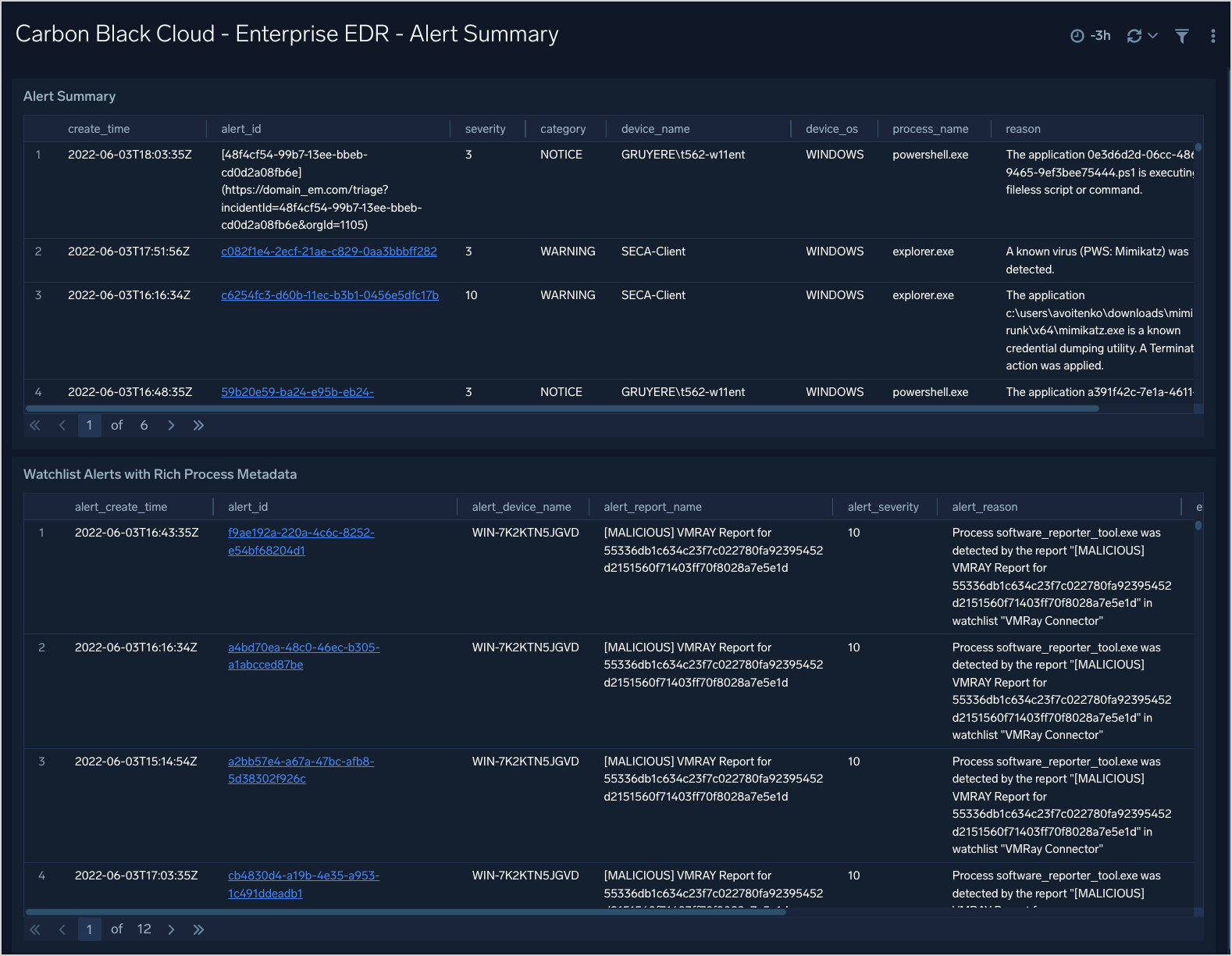Sort watchlist table by alert_severity header
Image resolution: width=1232 pixels, height=956 pixels.
coord(882,507)
